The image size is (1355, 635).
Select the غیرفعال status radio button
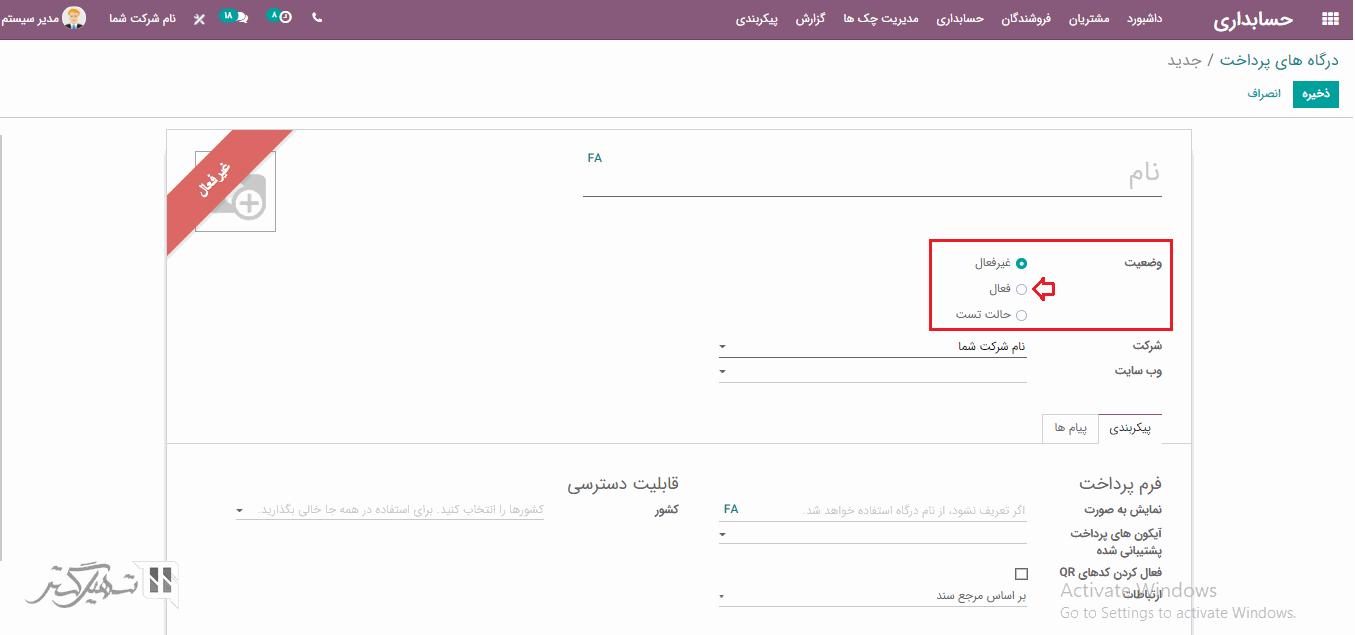click(x=1021, y=264)
